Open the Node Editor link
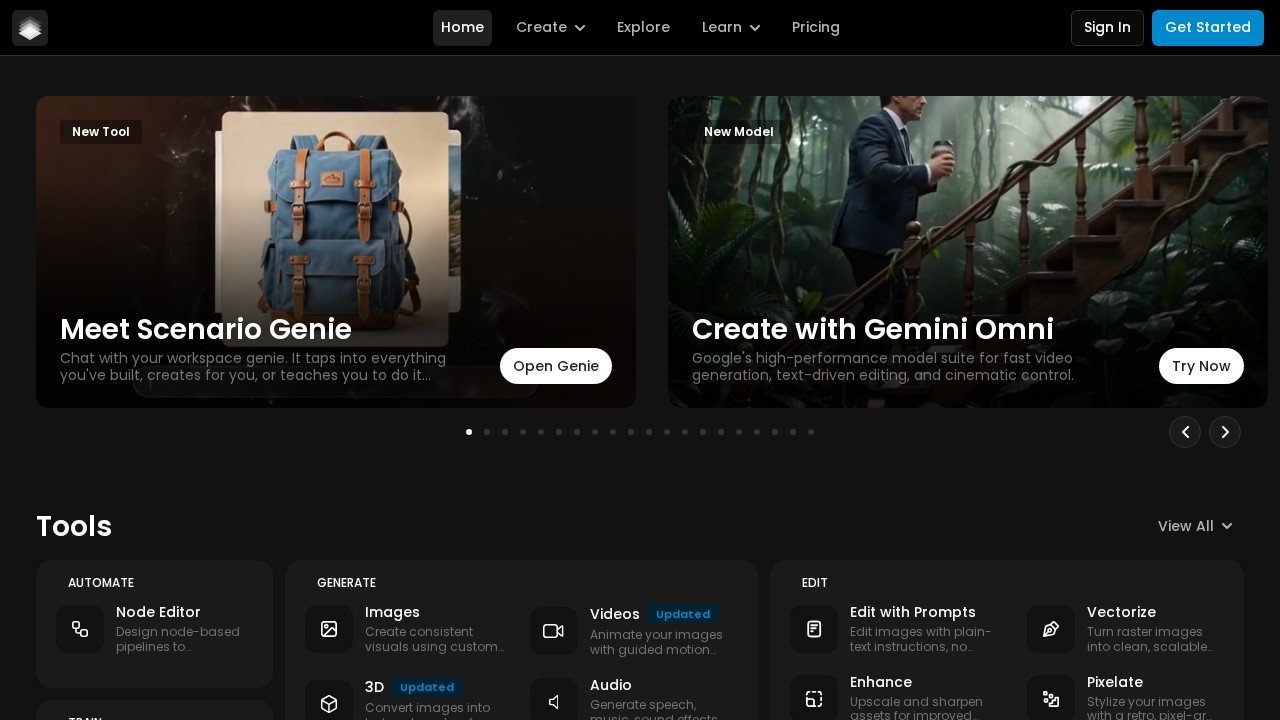 [158, 612]
